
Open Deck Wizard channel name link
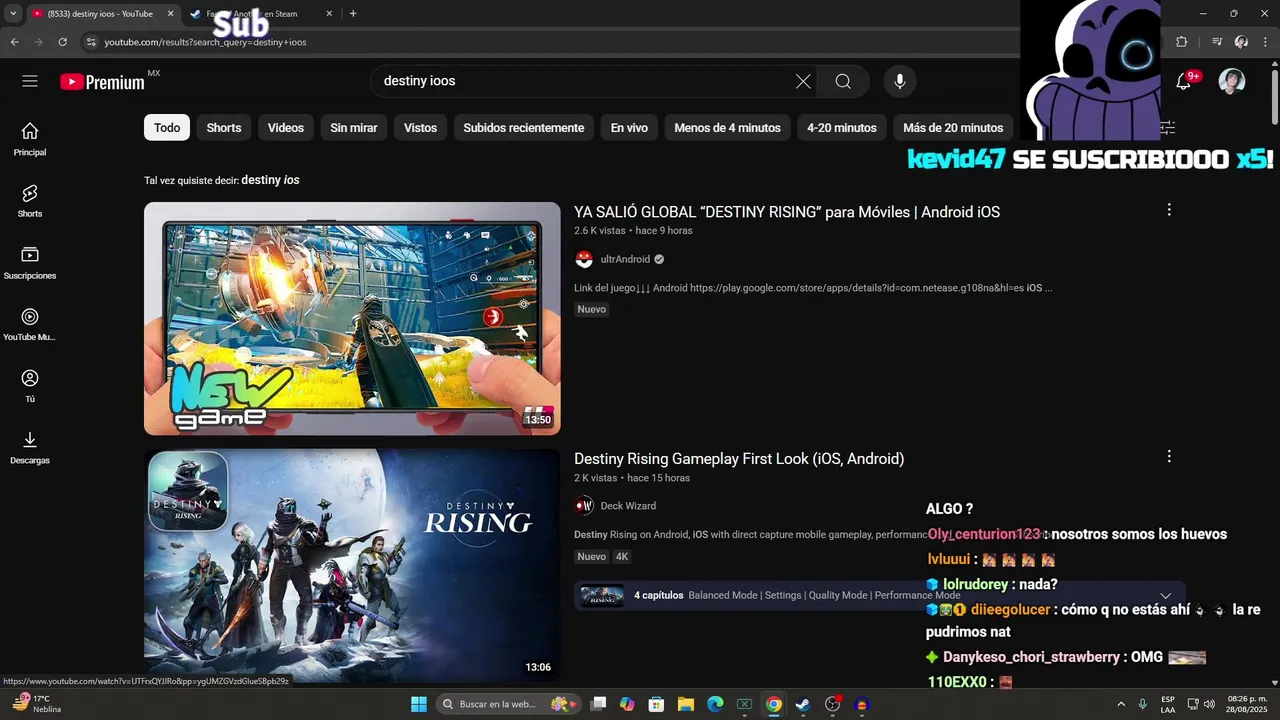point(628,506)
